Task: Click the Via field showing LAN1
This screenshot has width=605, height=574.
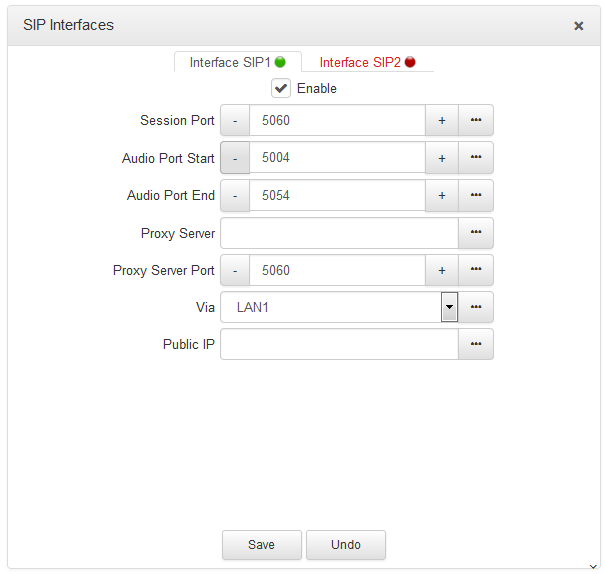Action: [331, 307]
